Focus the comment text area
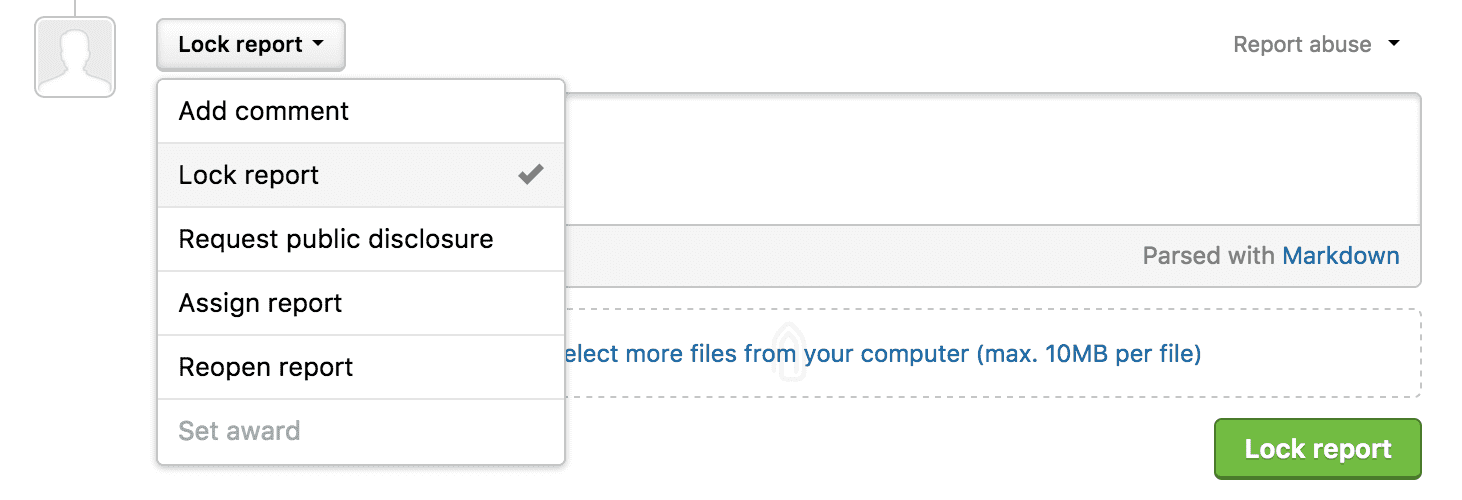 [990, 158]
